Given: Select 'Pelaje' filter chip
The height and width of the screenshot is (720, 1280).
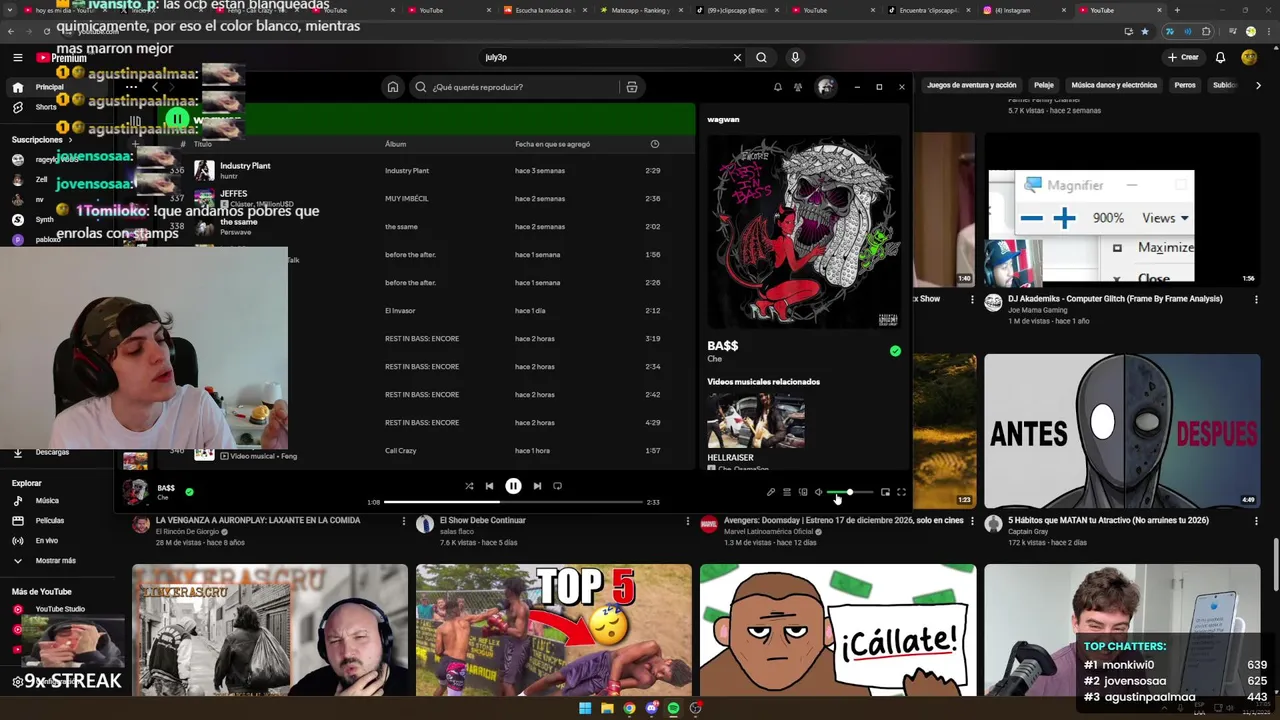Looking at the screenshot, I should pyautogui.click(x=1044, y=85).
